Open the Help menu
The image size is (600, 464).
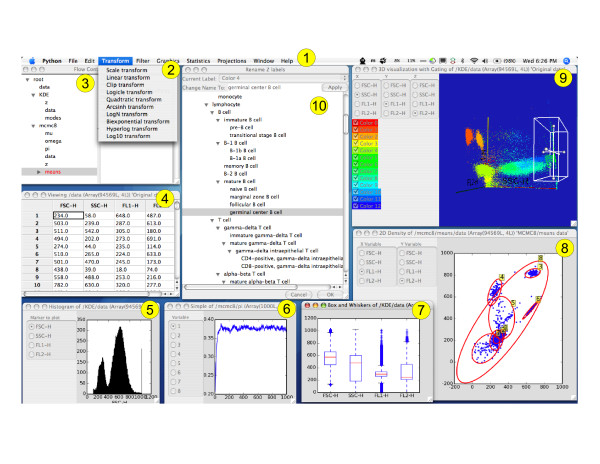tap(287, 61)
